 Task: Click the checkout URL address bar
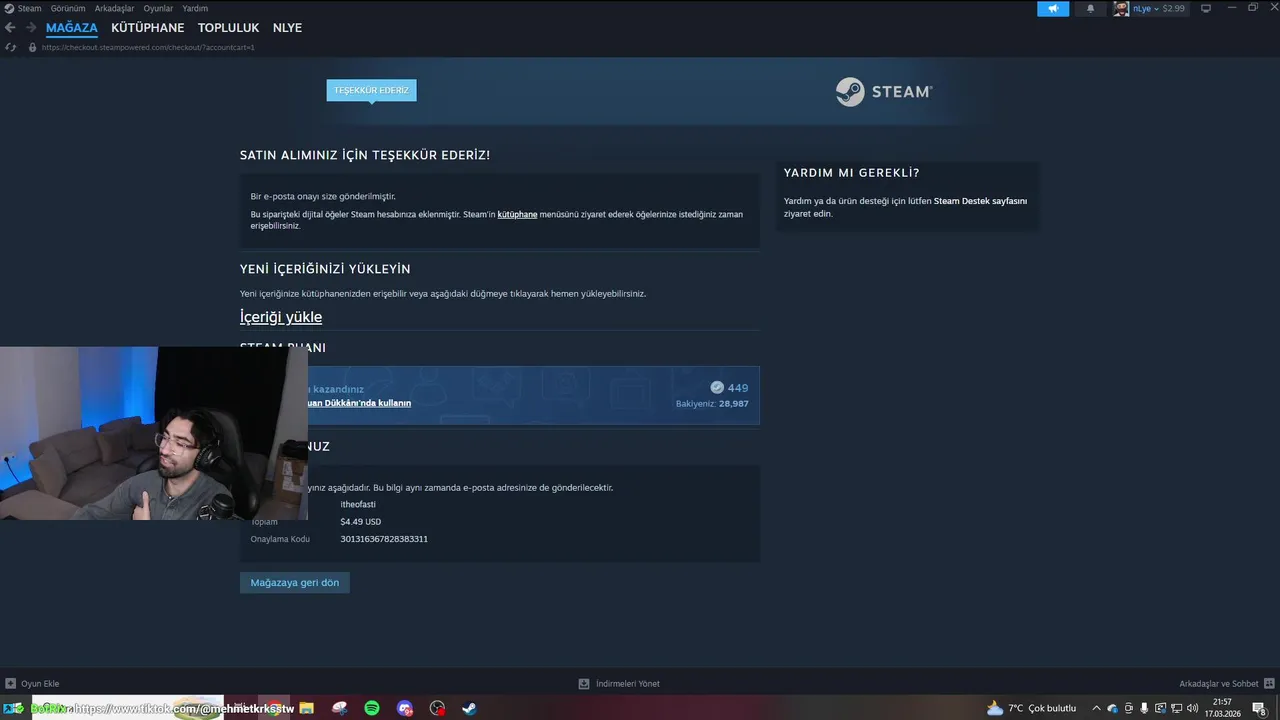pos(148,47)
